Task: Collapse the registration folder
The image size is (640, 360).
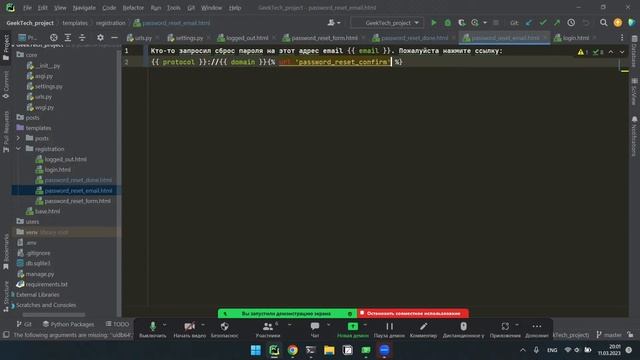Action: (x=18, y=149)
